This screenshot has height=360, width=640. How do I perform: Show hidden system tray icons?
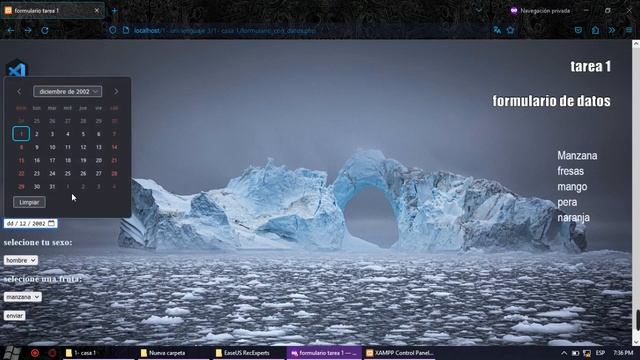point(564,353)
